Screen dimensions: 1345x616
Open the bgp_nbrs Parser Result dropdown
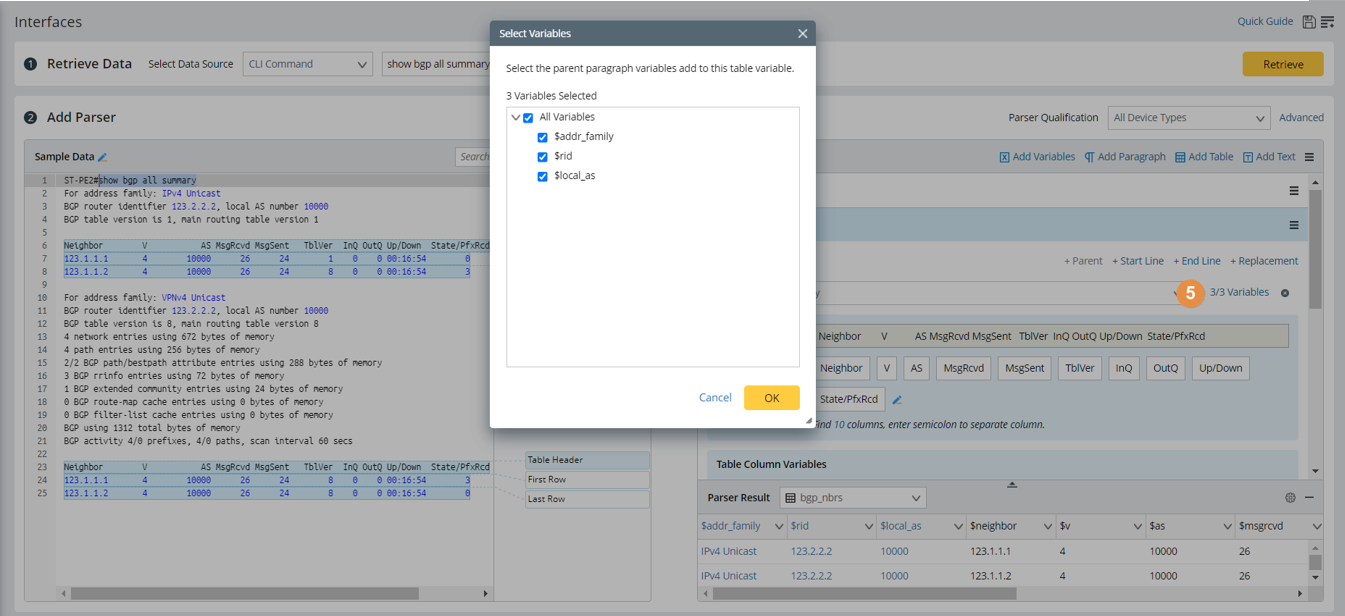pyautogui.click(x=852, y=498)
